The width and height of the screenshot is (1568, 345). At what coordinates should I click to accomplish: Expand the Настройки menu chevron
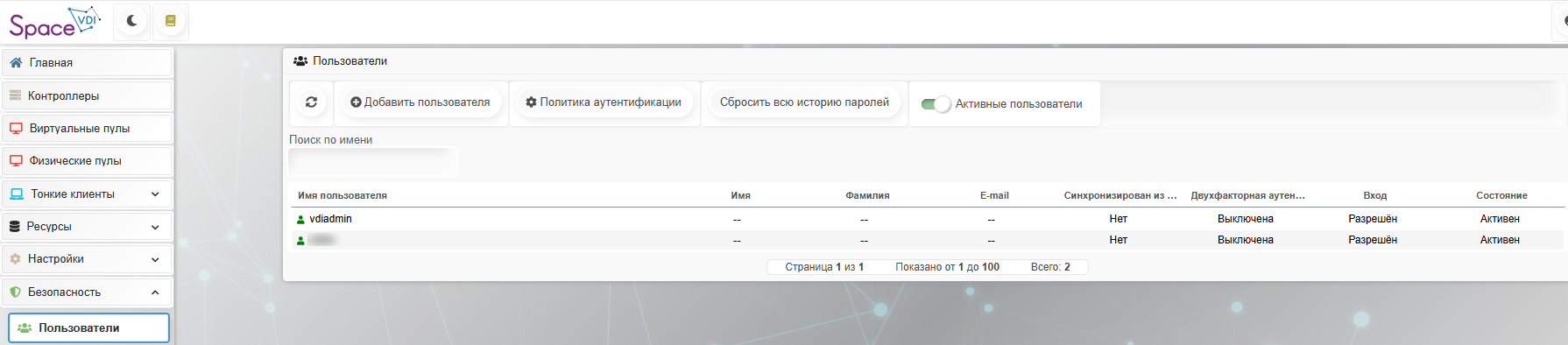(x=155, y=259)
